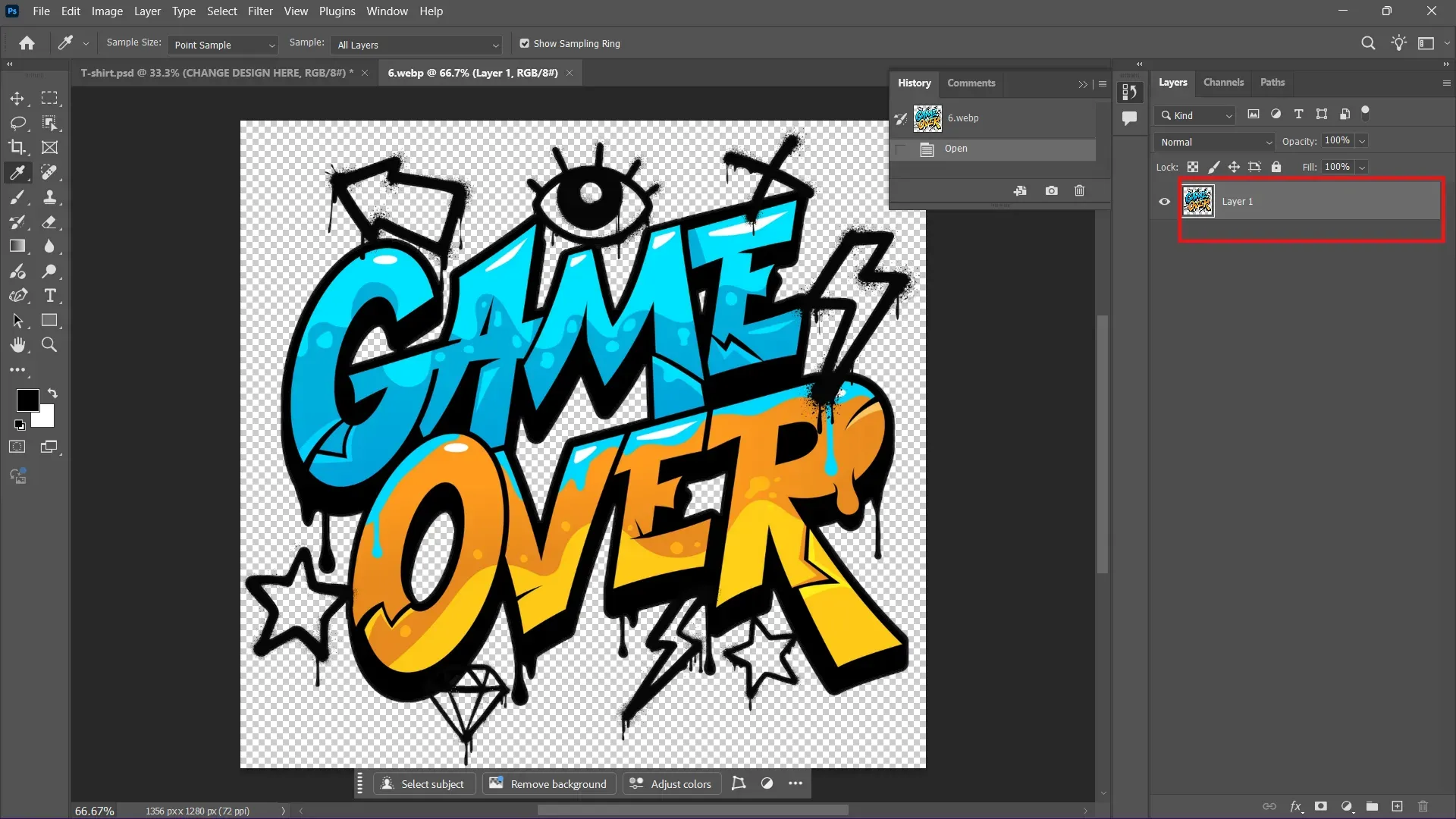Click the black foreground color swatch
This screenshot has width=1456, height=819.
(28, 400)
